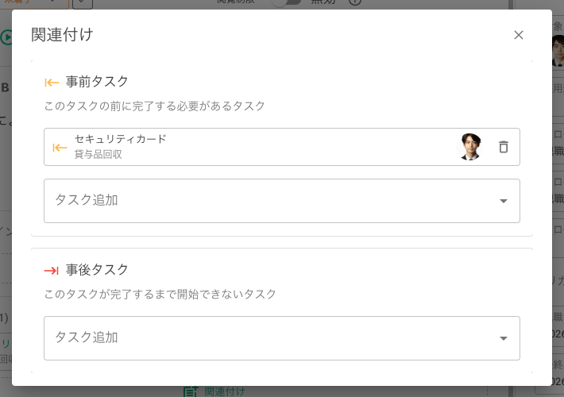Delete the セキュリティカード prerequisite task
Viewport: 564px width, 397px height.
tap(503, 147)
